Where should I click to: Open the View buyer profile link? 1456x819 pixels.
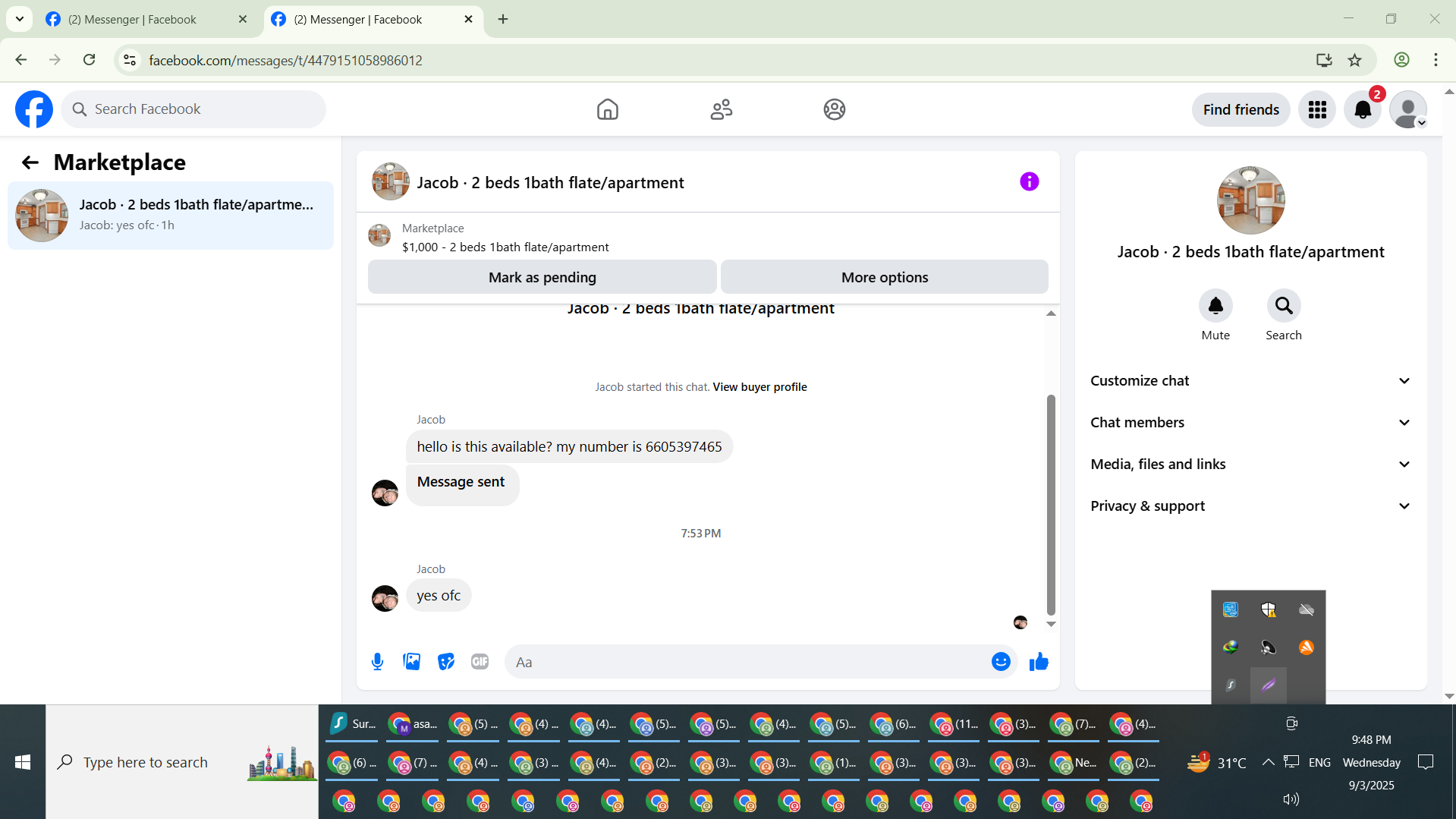(759, 387)
